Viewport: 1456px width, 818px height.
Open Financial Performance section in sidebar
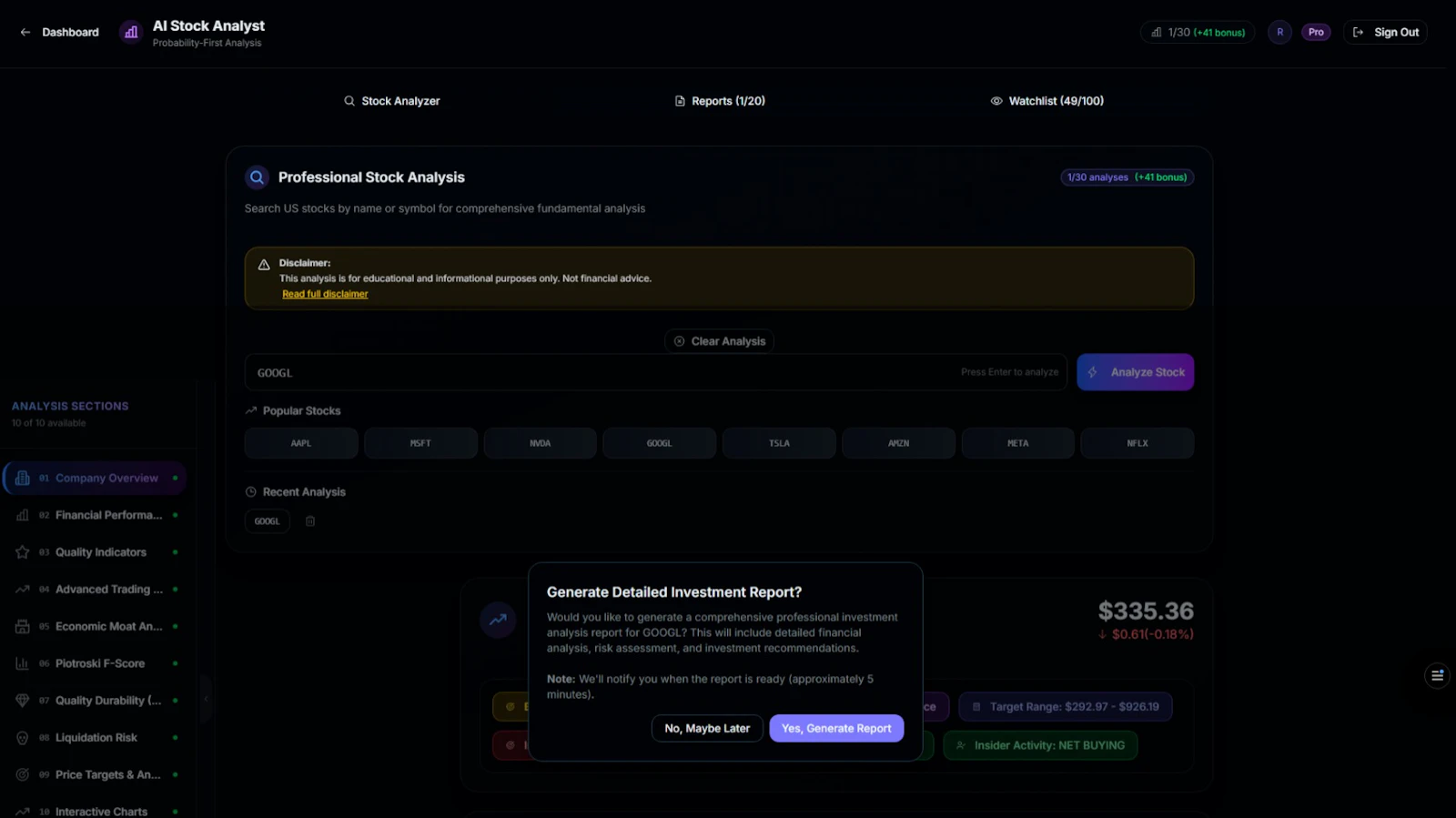point(96,515)
